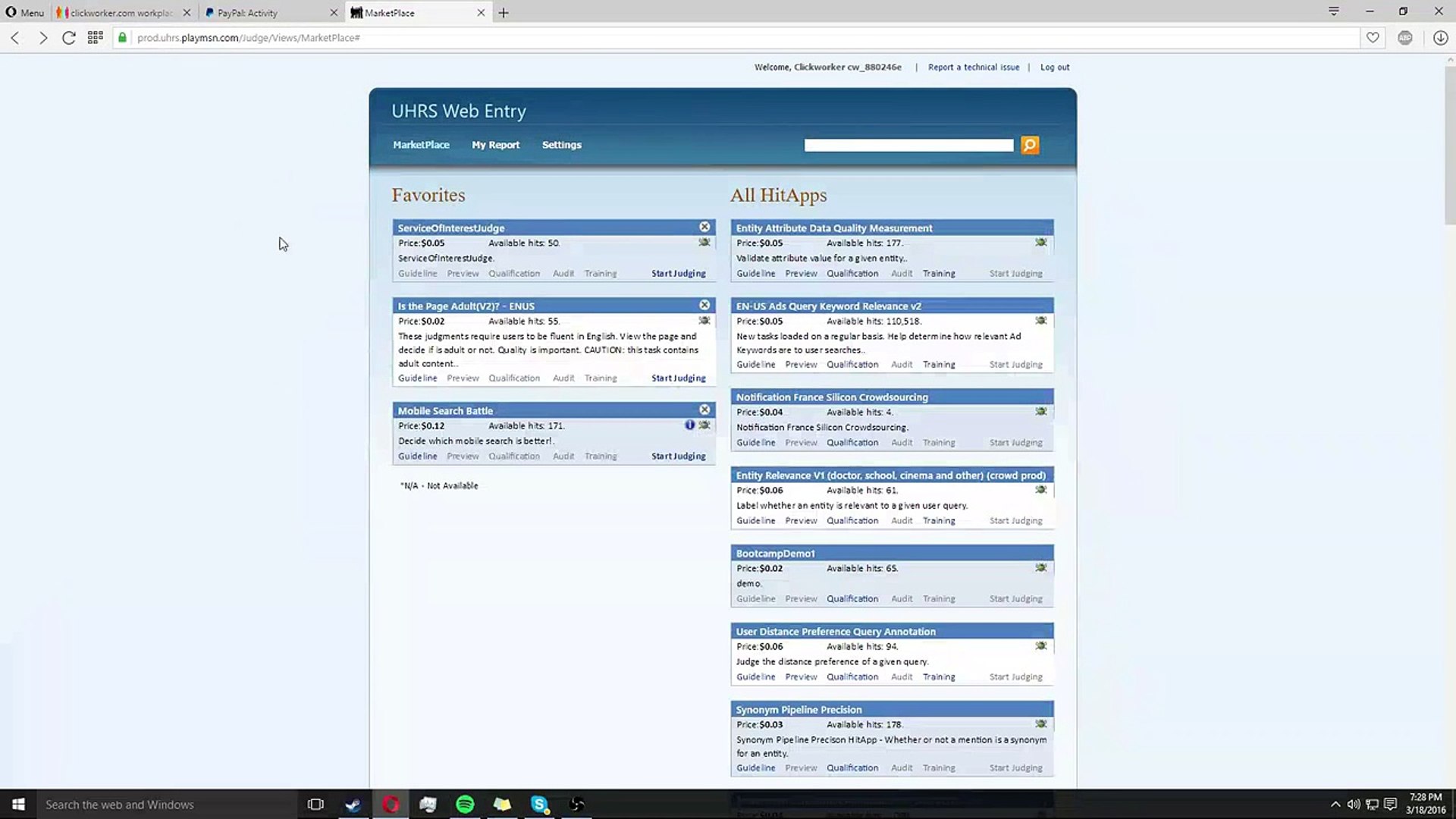Open Skype from the taskbar
This screenshot has width=1456, height=819.
point(539,804)
